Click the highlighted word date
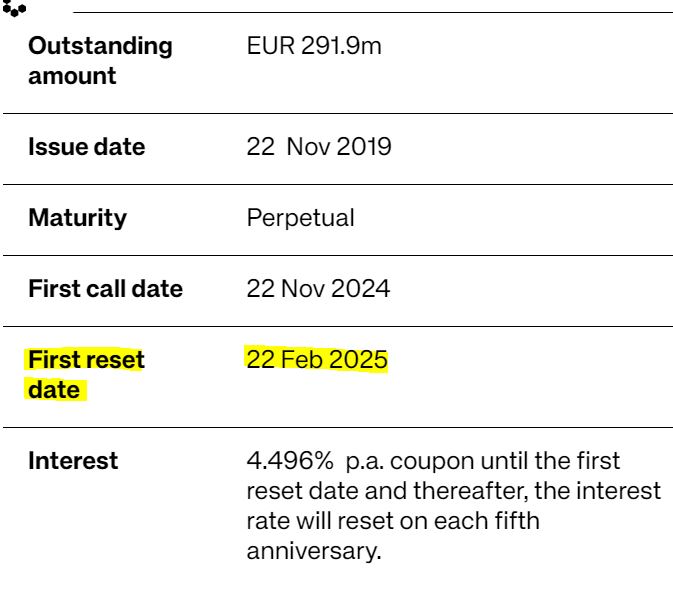 click(x=54, y=390)
